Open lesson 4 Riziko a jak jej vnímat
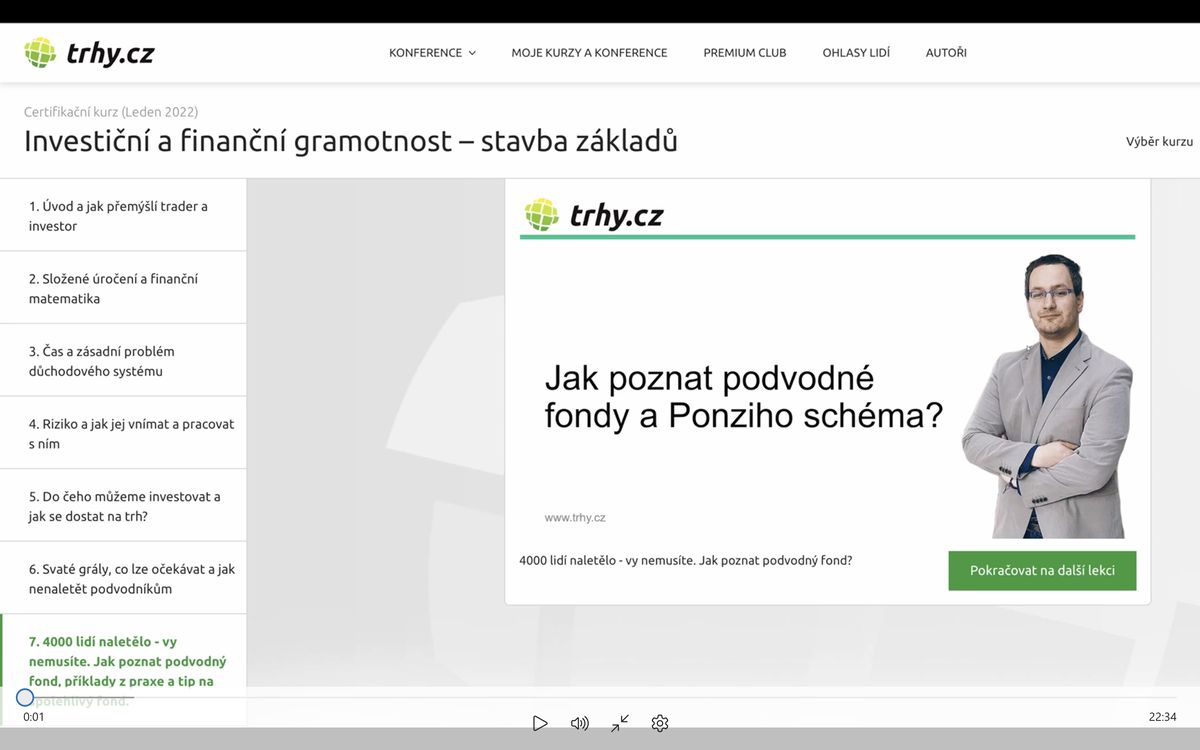The image size is (1200, 750). point(123,433)
